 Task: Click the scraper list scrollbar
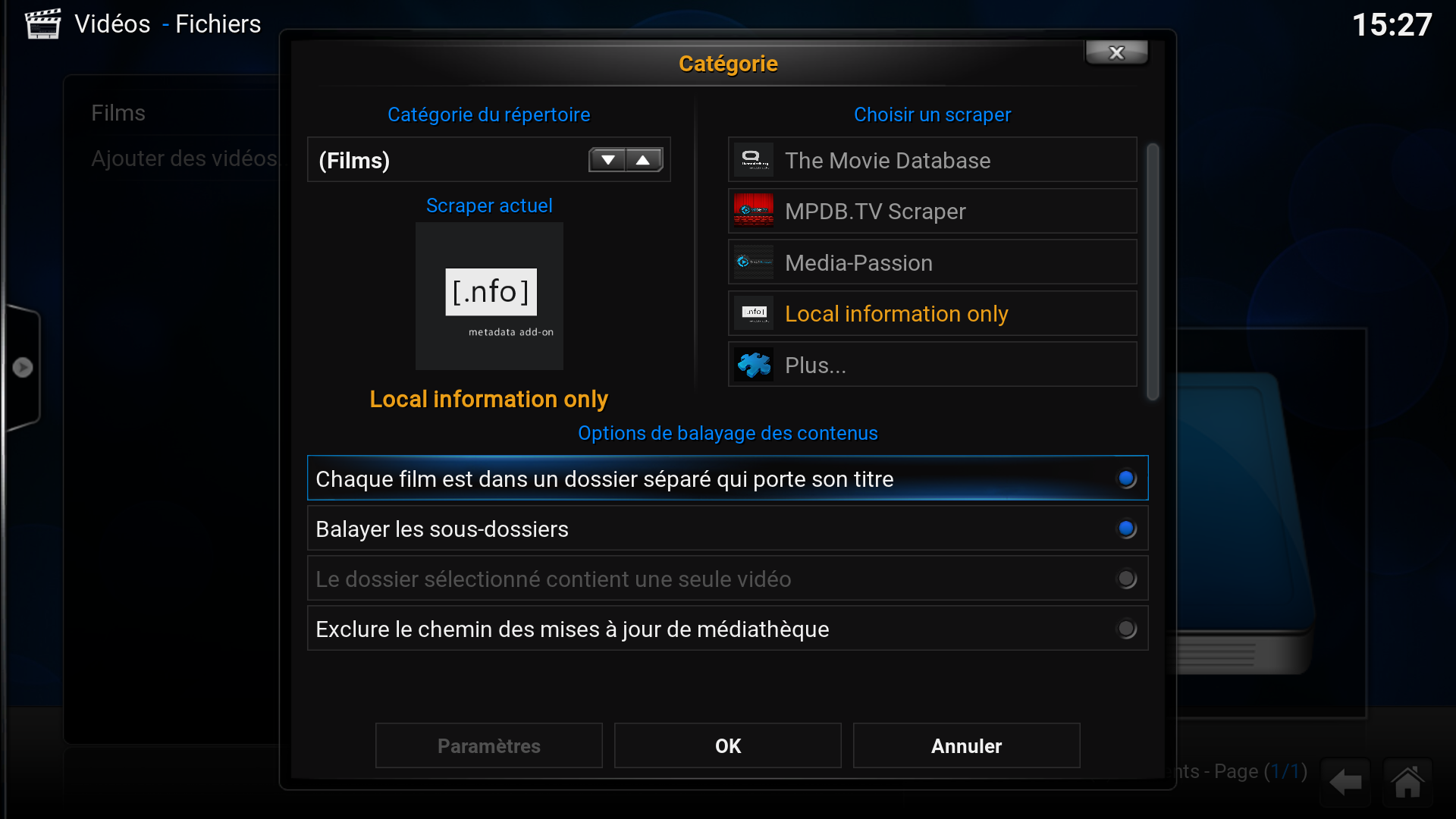(1153, 271)
